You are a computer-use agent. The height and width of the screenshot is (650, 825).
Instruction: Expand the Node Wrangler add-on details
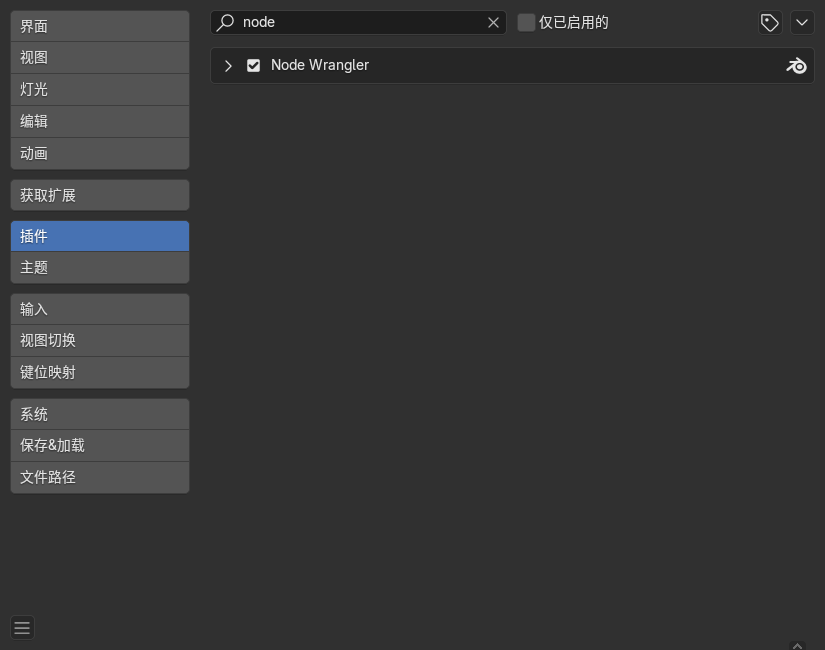coord(228,65)
